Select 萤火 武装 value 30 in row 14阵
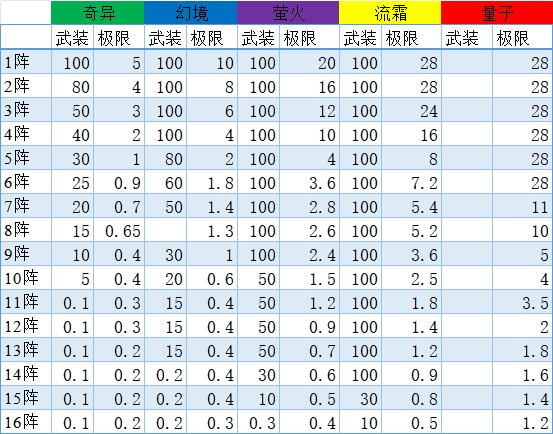This screenshot has width=553, height=434. [259, 374]
